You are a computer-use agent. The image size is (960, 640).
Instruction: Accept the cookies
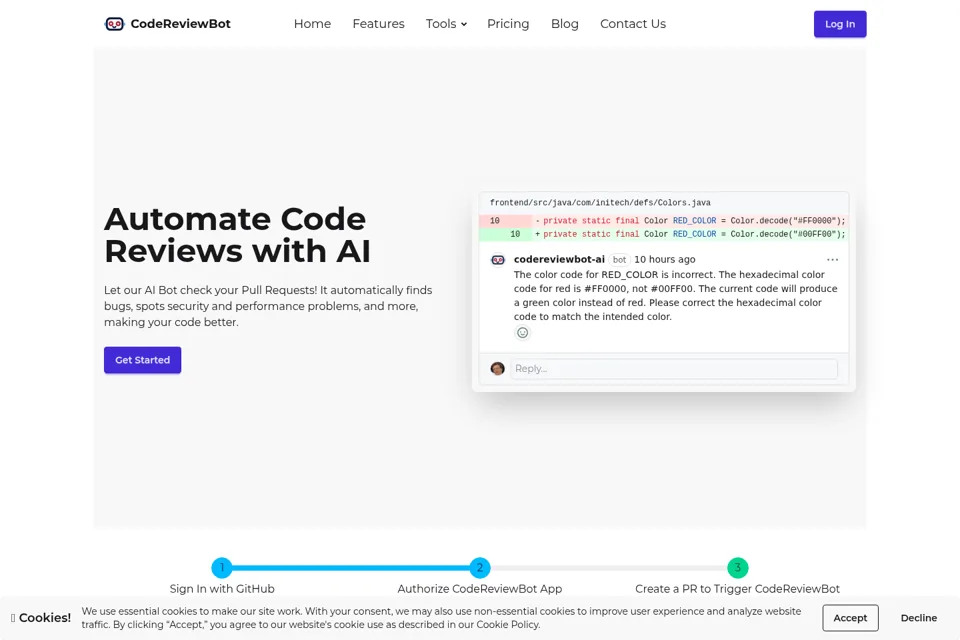pyautogui.click(x=850, y=618)
